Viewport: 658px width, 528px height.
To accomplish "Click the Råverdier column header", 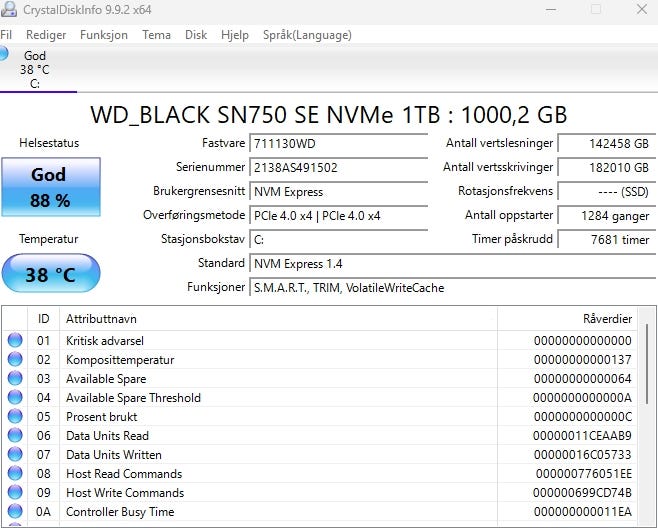I will tap(567, 319).
